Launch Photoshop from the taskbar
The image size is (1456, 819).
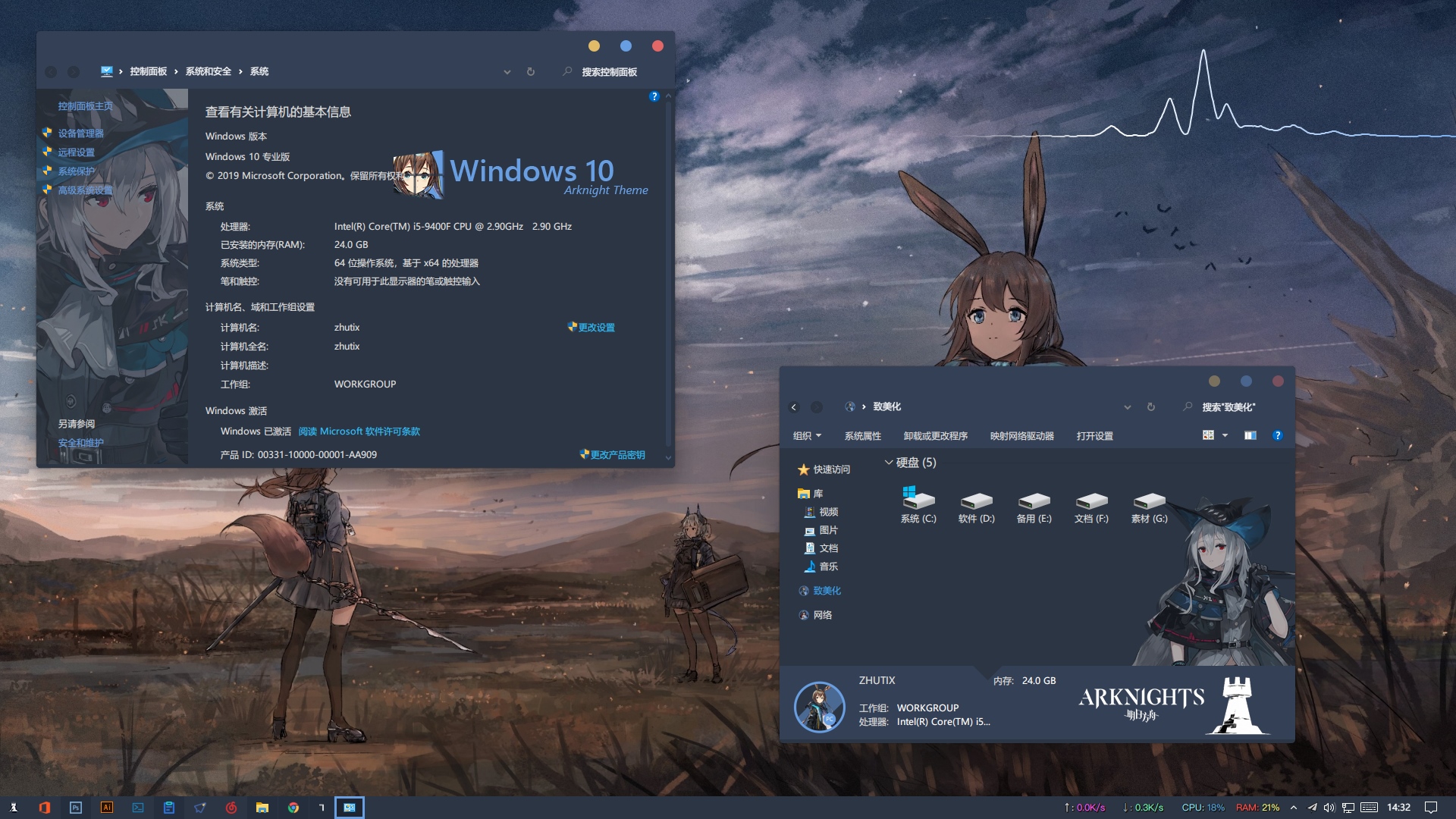click(x=76, y=808)
